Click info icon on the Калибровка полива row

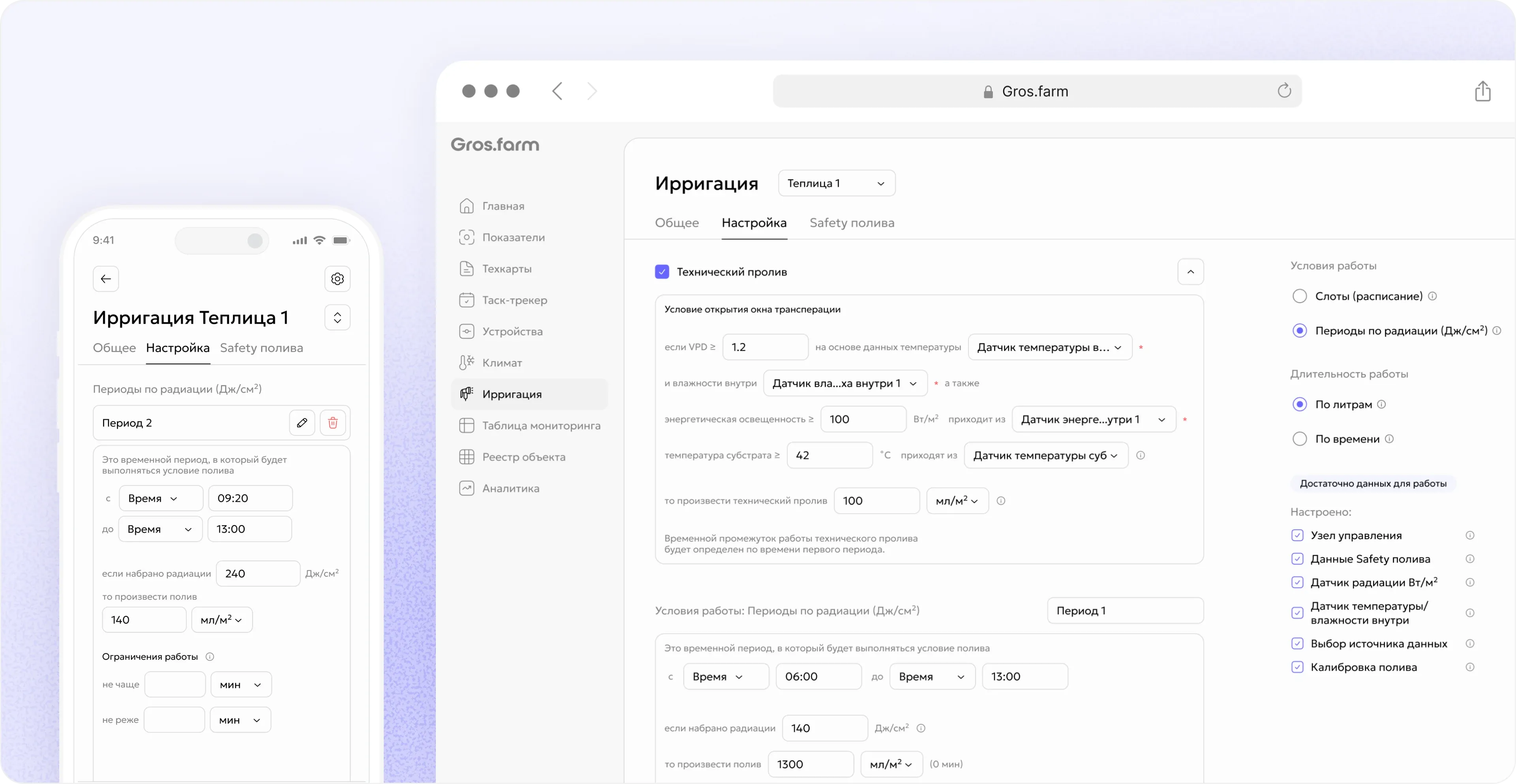pyautogui.click(x=1469, y=668)
